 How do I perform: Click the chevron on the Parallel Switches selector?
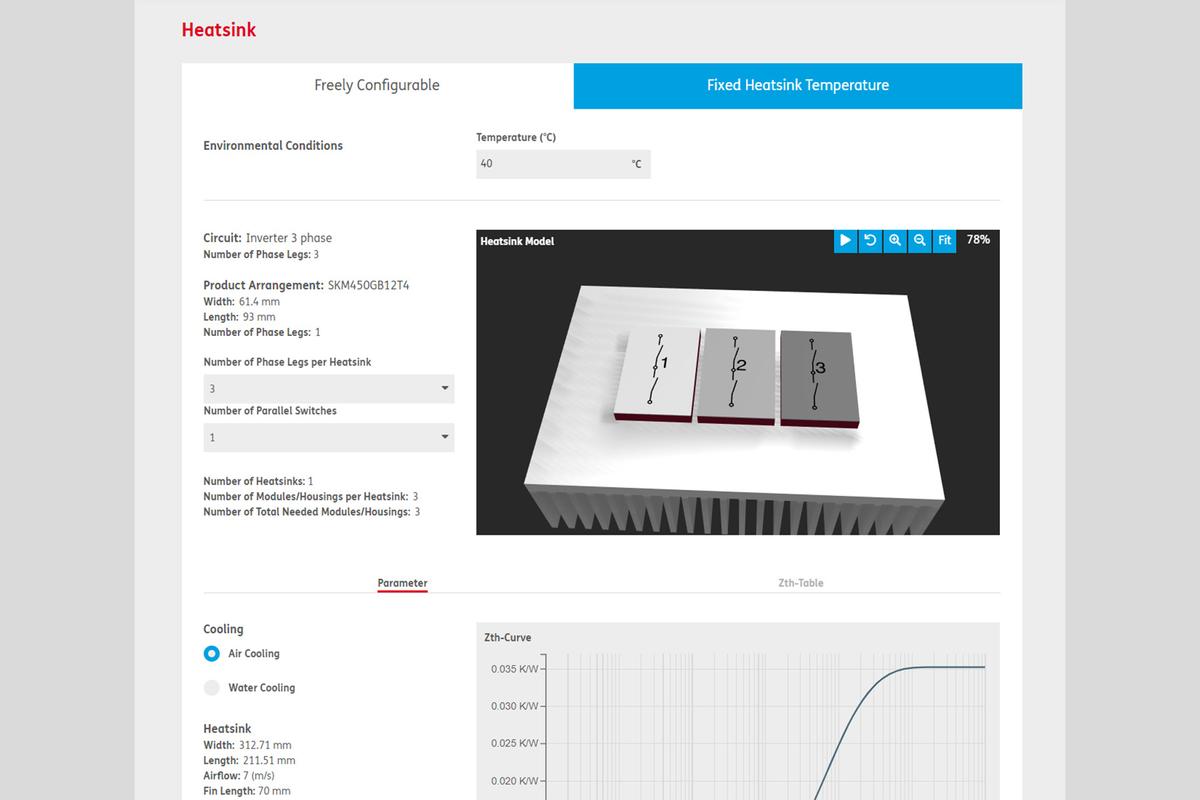(443, 437)
